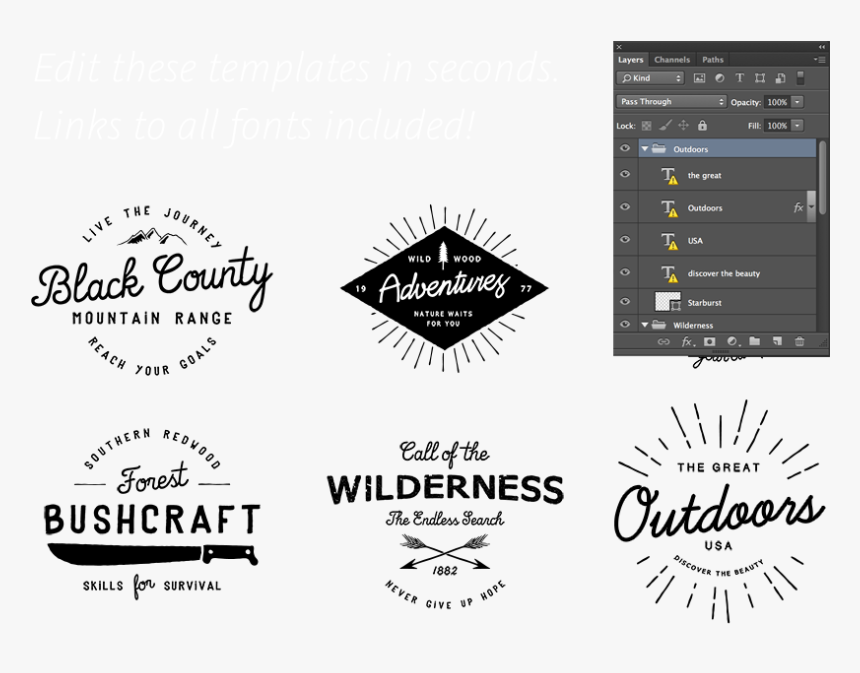This screenshot has height=673, width=860.
Task: Hide the Starburst layer
Action: coord(625,301)
